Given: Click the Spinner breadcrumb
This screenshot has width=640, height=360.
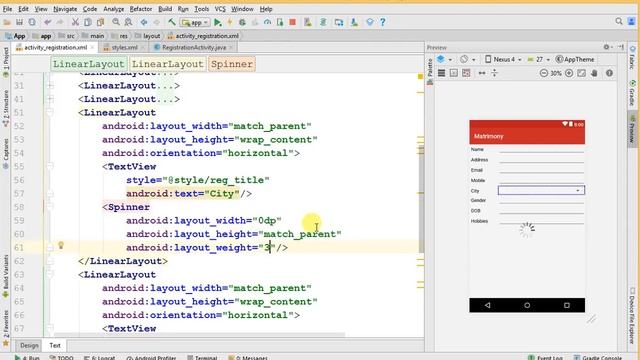Looking at the screenshot, I should tap(232, 64).
